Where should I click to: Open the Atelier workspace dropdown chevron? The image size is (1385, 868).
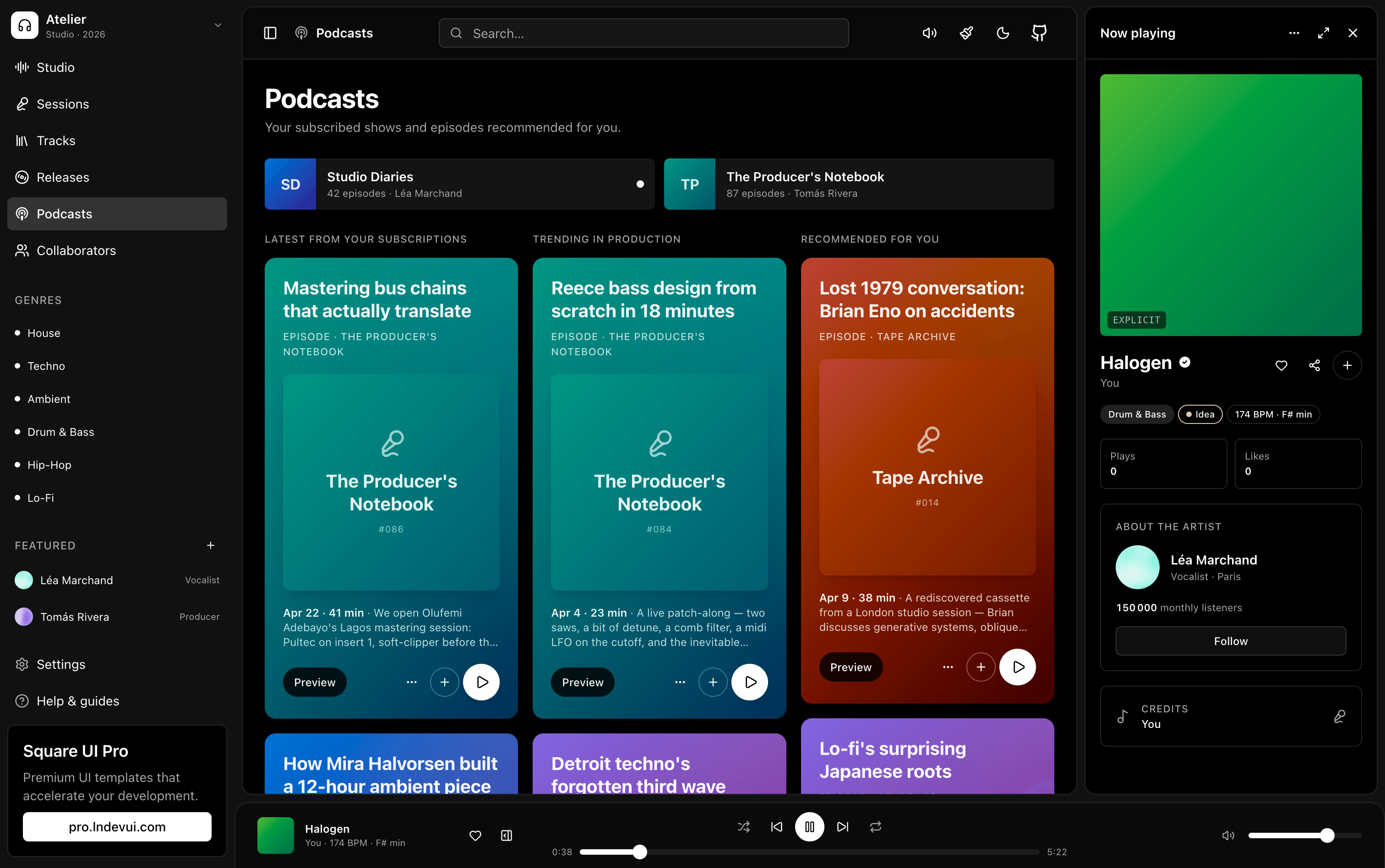(x=218, y=25)
